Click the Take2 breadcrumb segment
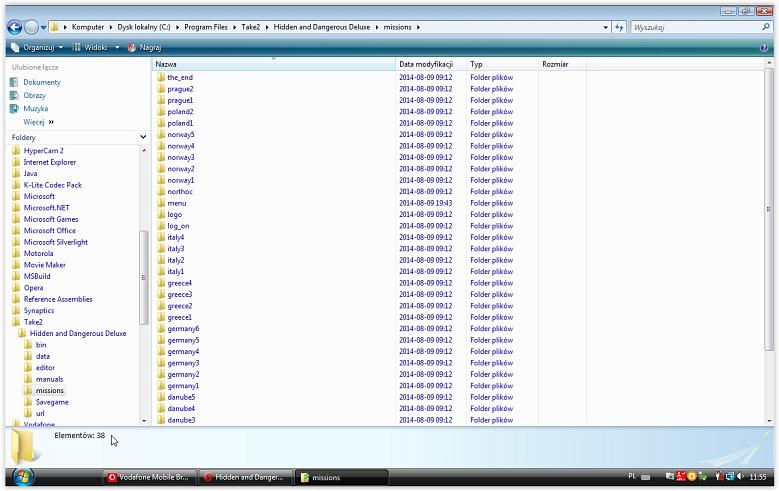Image resolution: width=779 pixels, height=491 pixels. (251, 27)
